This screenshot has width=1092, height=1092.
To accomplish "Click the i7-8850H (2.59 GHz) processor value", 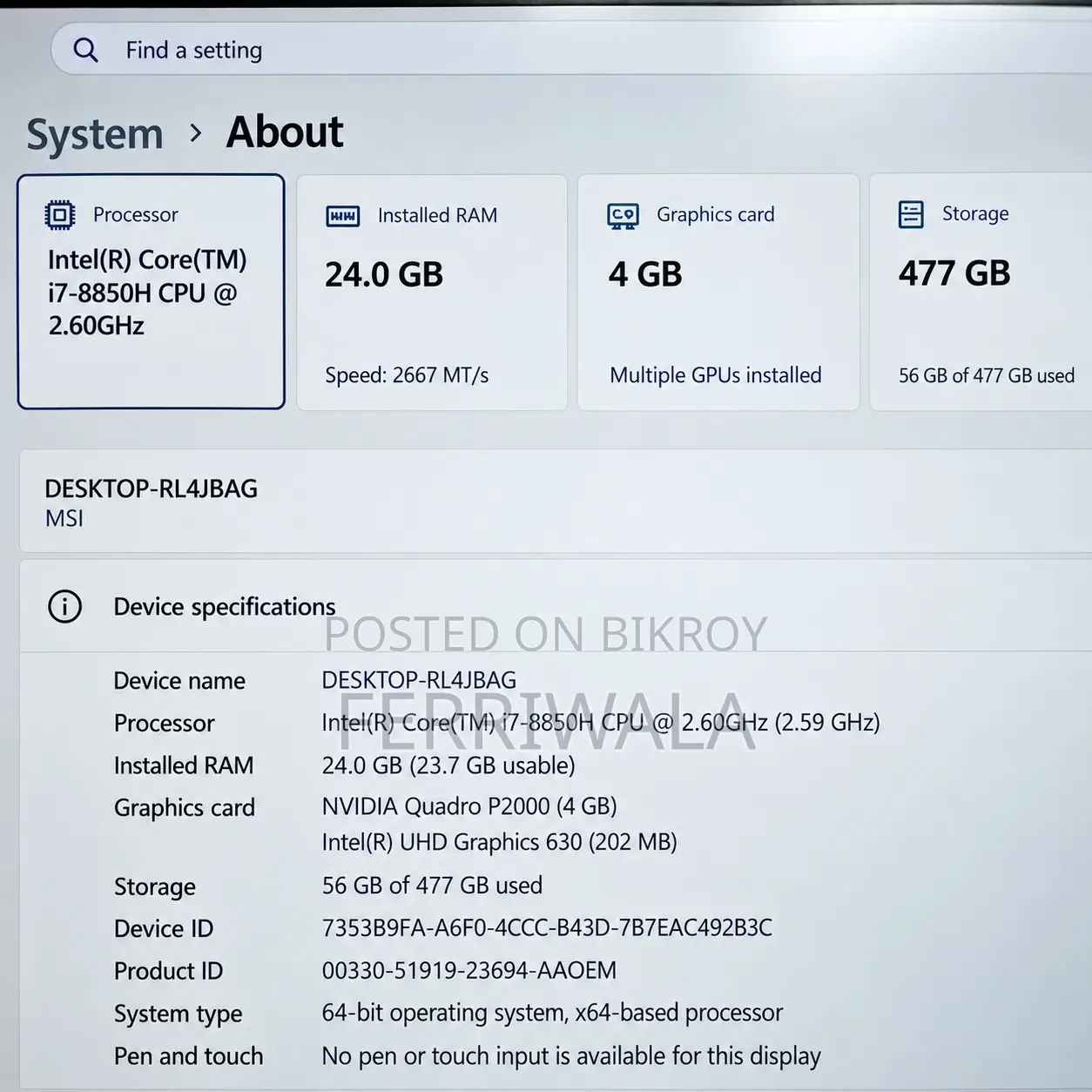I will pos(601,723).
